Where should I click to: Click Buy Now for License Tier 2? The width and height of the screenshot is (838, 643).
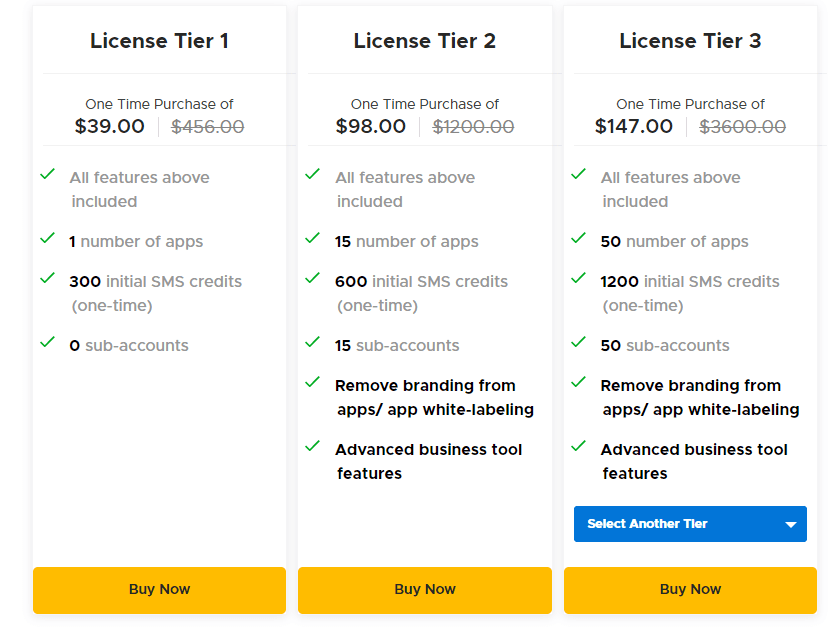click(424, 590)
